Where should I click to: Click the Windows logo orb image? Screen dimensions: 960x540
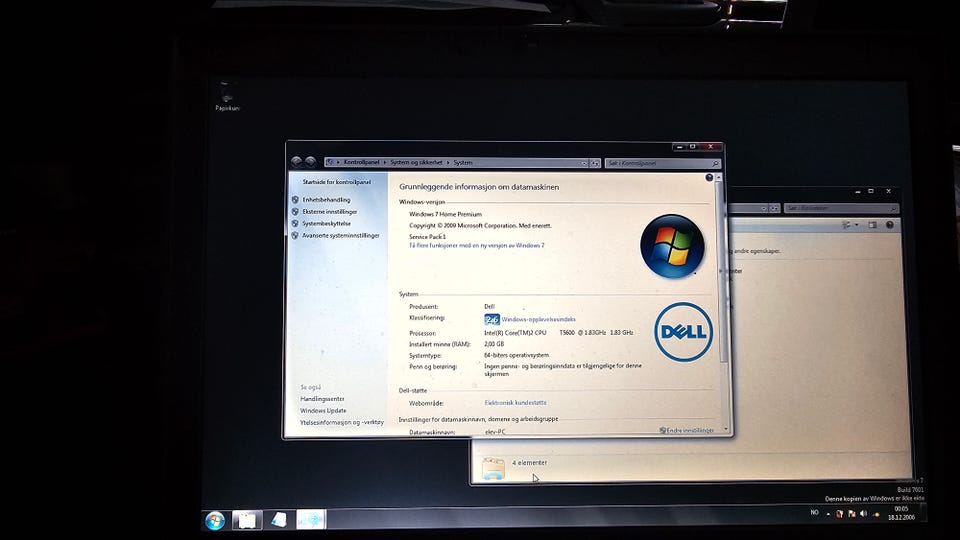coord(672,246)
